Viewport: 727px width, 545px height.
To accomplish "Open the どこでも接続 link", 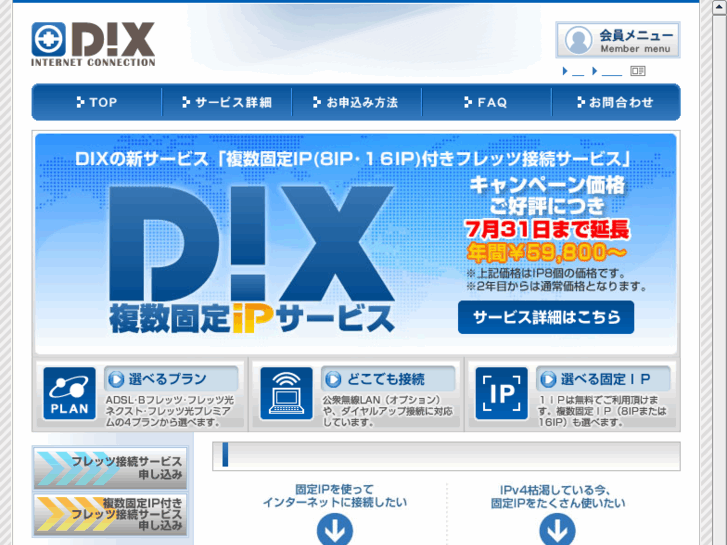I will coord(386,379).
